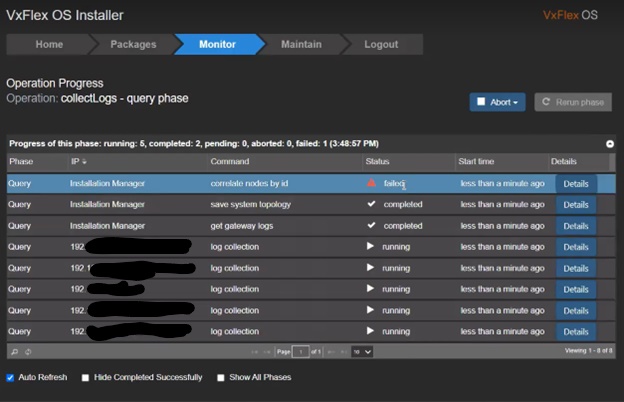Open the Abort dropdown button
The height and width of the screenshot is (402, 624).
[x=497, y=102]
